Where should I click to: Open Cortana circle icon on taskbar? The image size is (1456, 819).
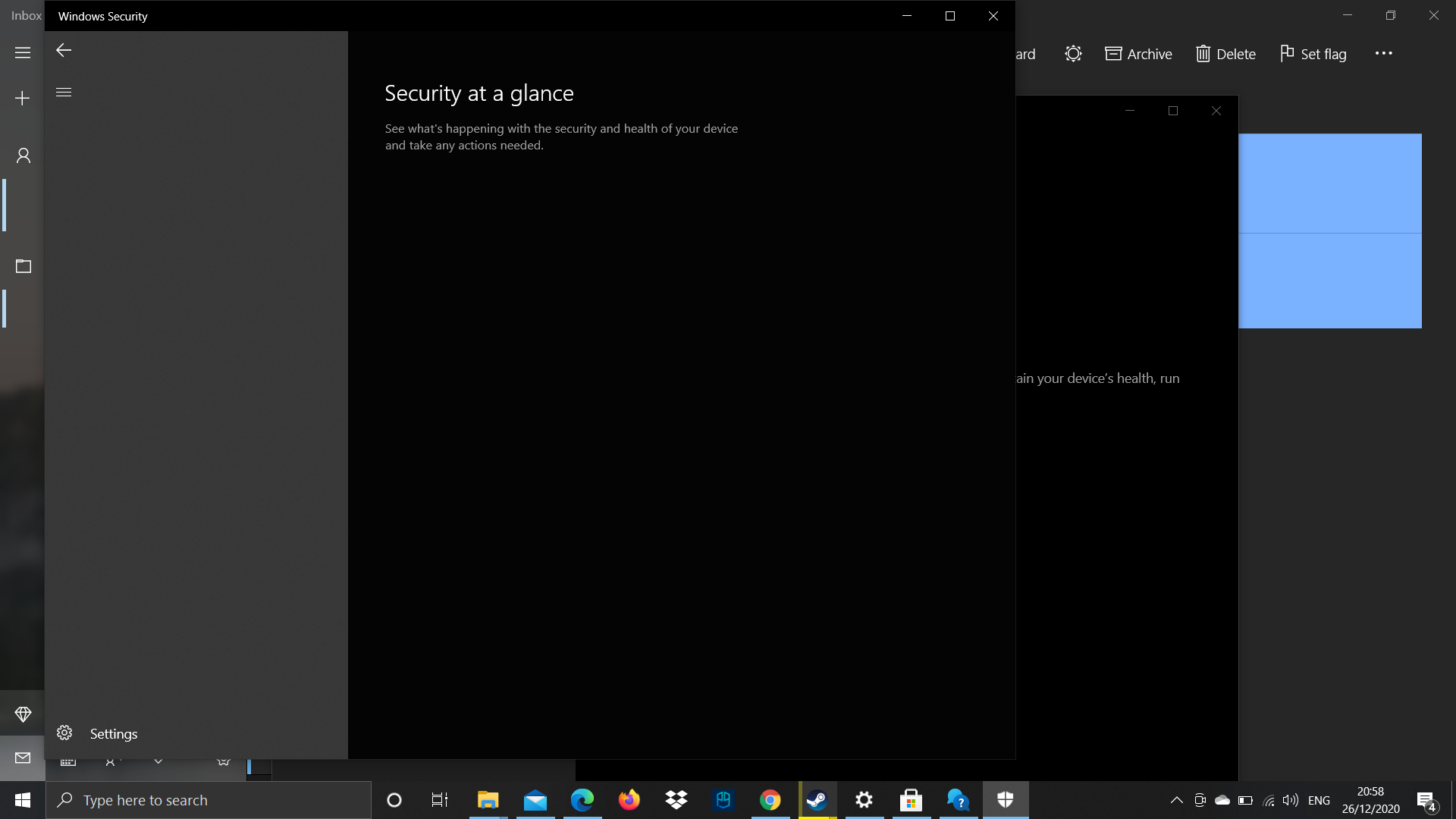[x=394, y=800]
